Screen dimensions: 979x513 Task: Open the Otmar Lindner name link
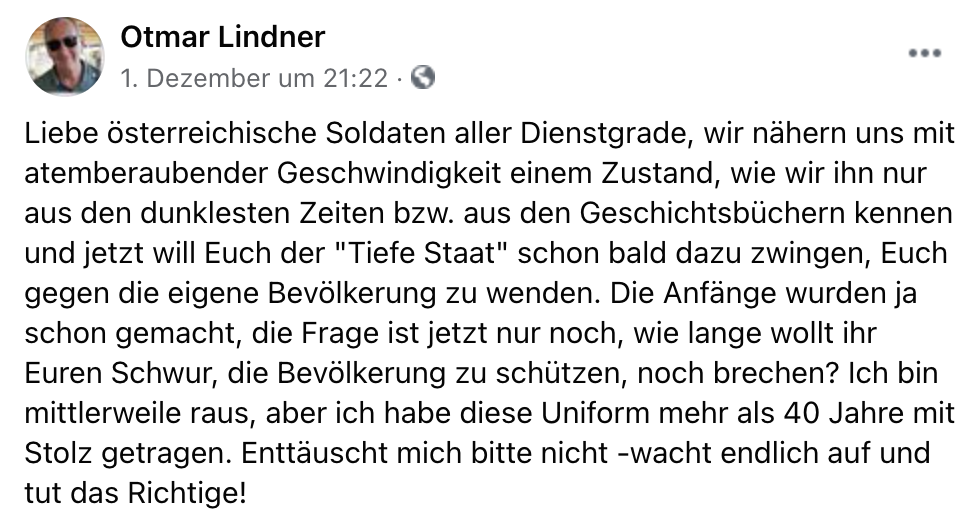[x=222, y=37]
